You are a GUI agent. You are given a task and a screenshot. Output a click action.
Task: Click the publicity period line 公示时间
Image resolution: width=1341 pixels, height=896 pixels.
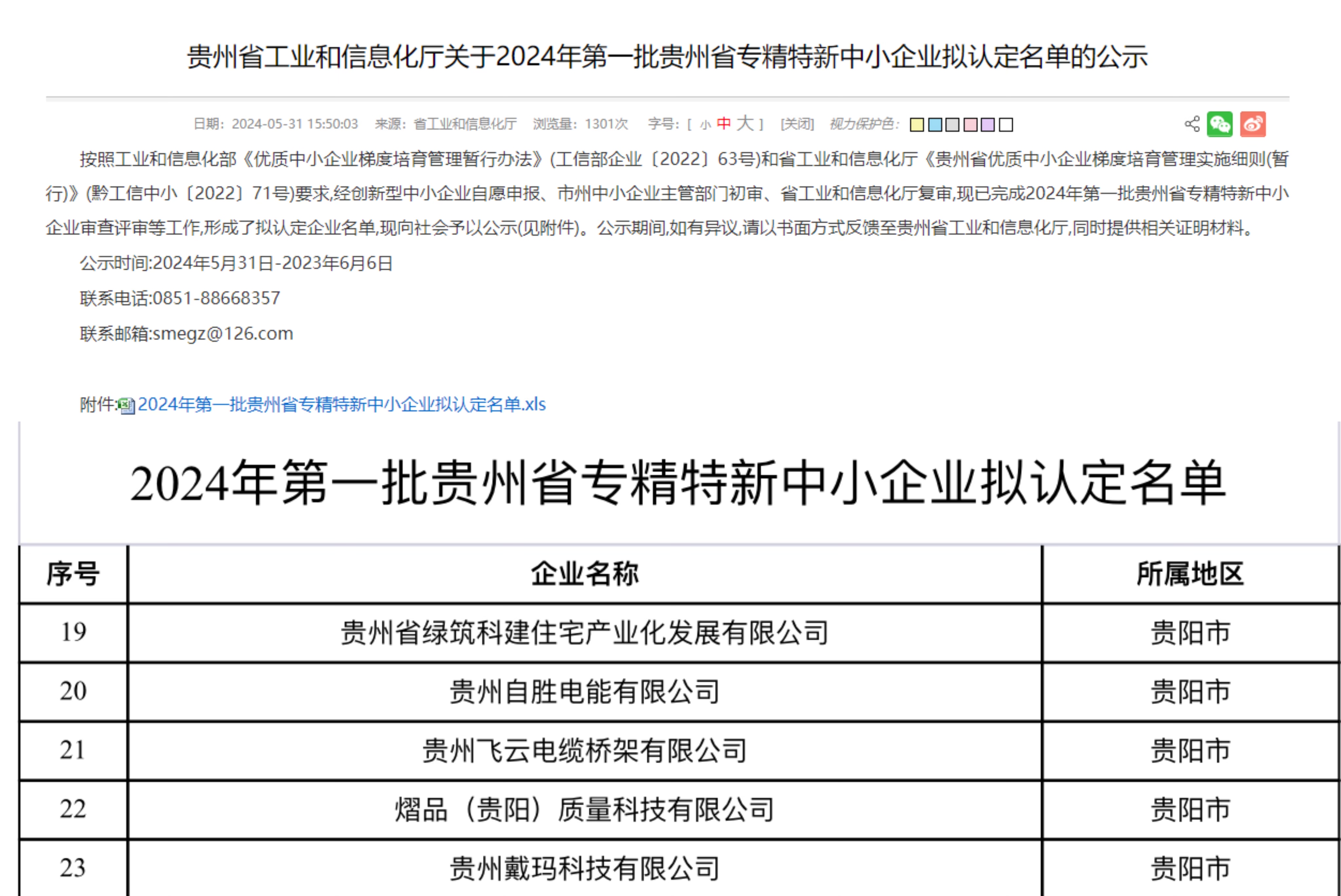tap(236, 263)
